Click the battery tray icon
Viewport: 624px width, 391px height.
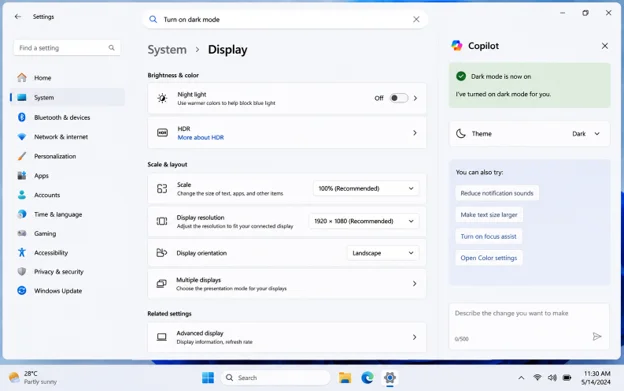pyautogui.click(x=567, y=377)
